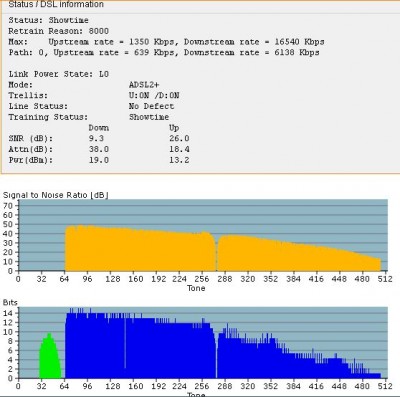Select the 'Status: Showtime' line
The image size is (400, 397).
49,20
